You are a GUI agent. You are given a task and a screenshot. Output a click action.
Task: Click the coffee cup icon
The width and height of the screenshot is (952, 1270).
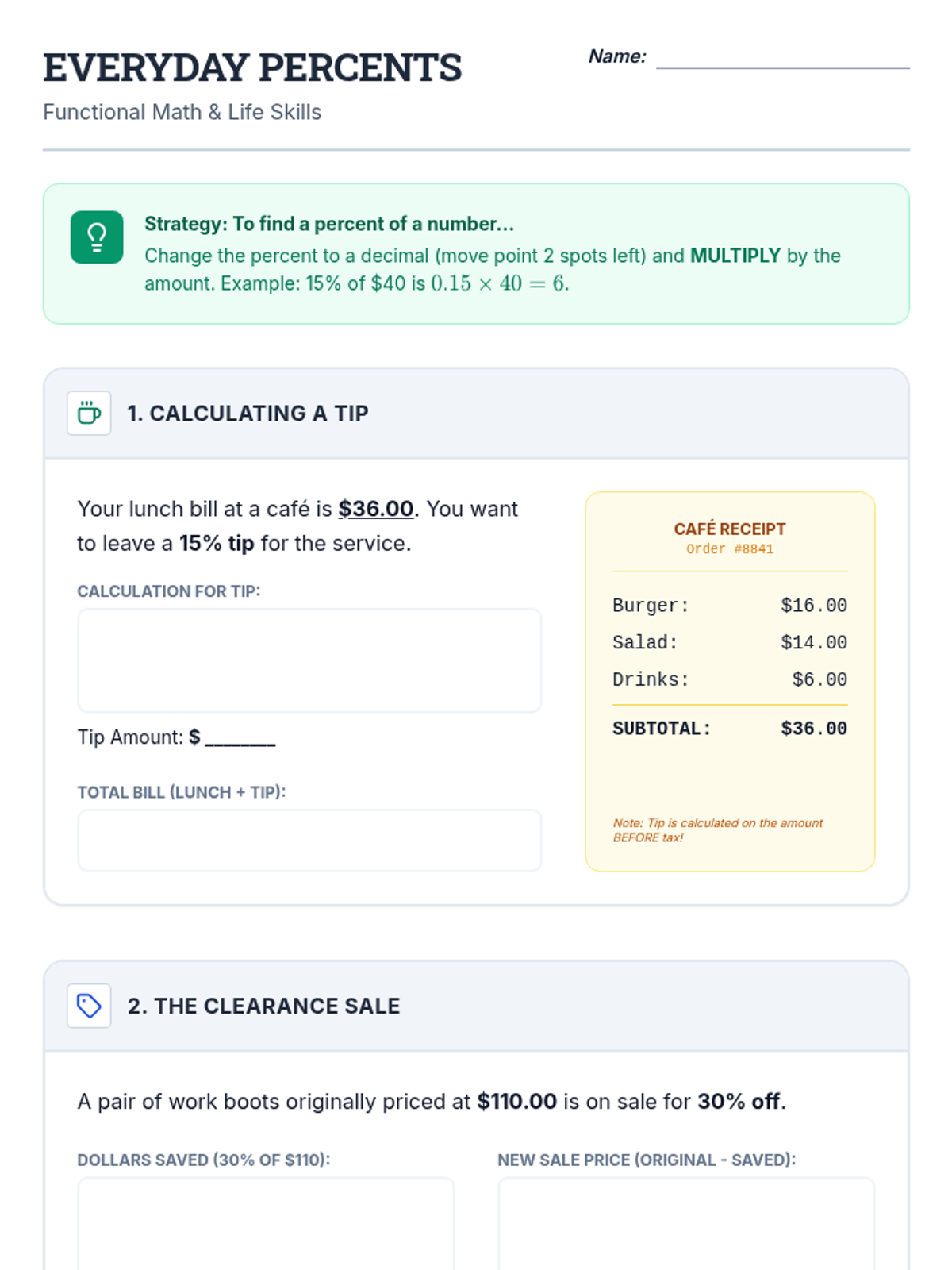89,413
